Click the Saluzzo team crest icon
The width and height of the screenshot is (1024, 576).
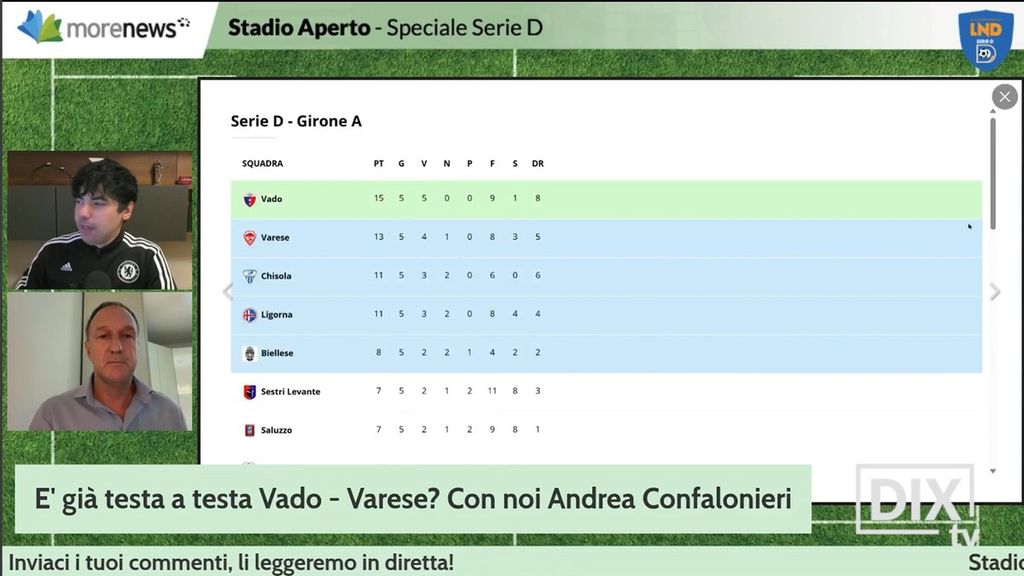[250, 430]
